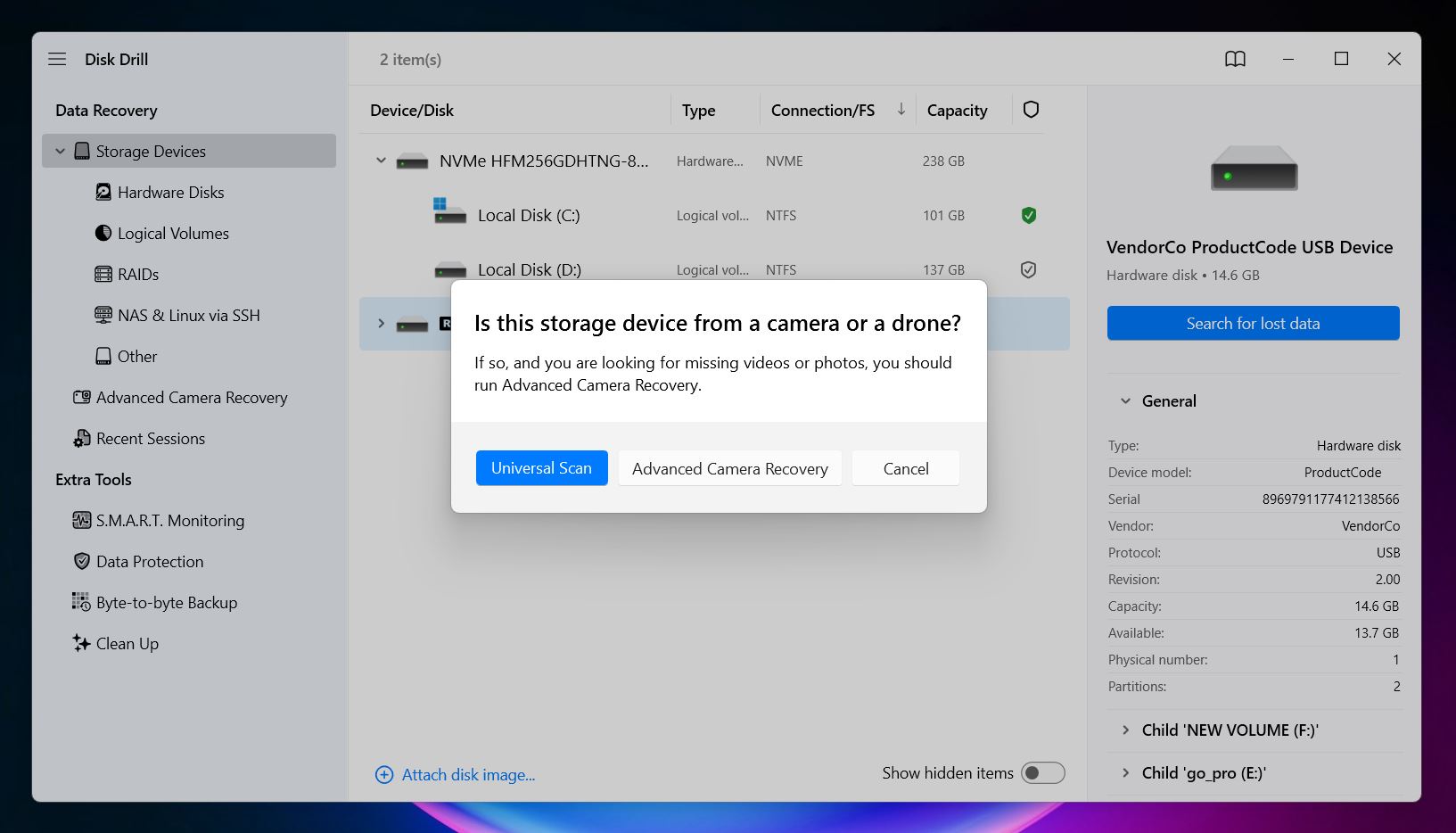
Task: Click the serial number 8969791177412138566
Action: [1330, 499]
